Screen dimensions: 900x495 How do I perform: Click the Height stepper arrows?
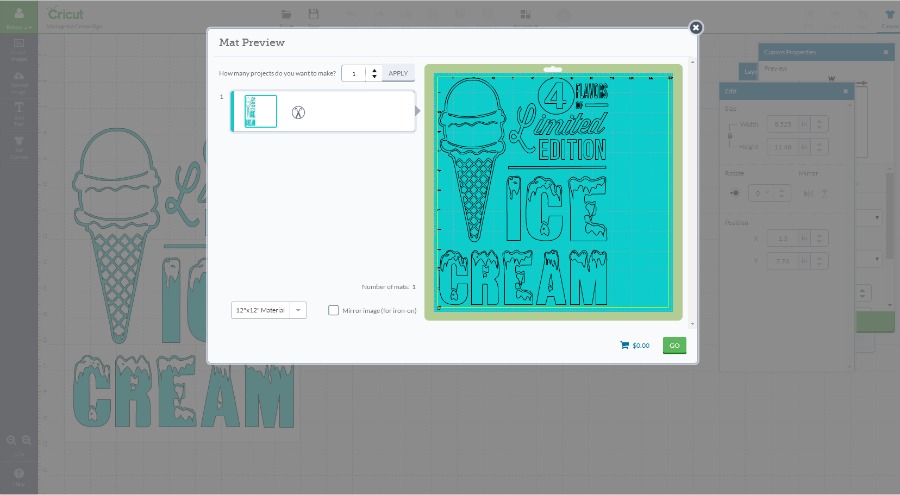(x=819, y=147)
